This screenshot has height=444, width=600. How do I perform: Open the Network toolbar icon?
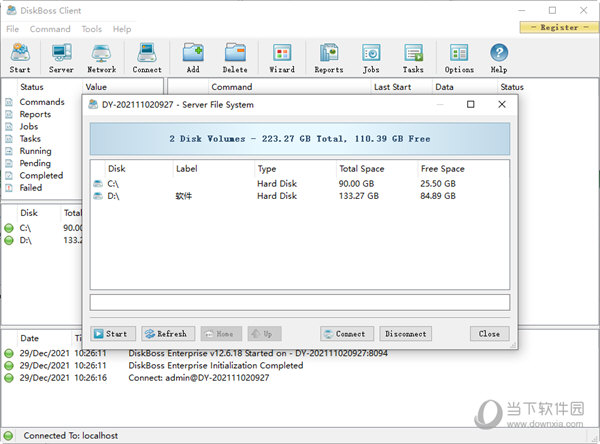tap(101, 58)
